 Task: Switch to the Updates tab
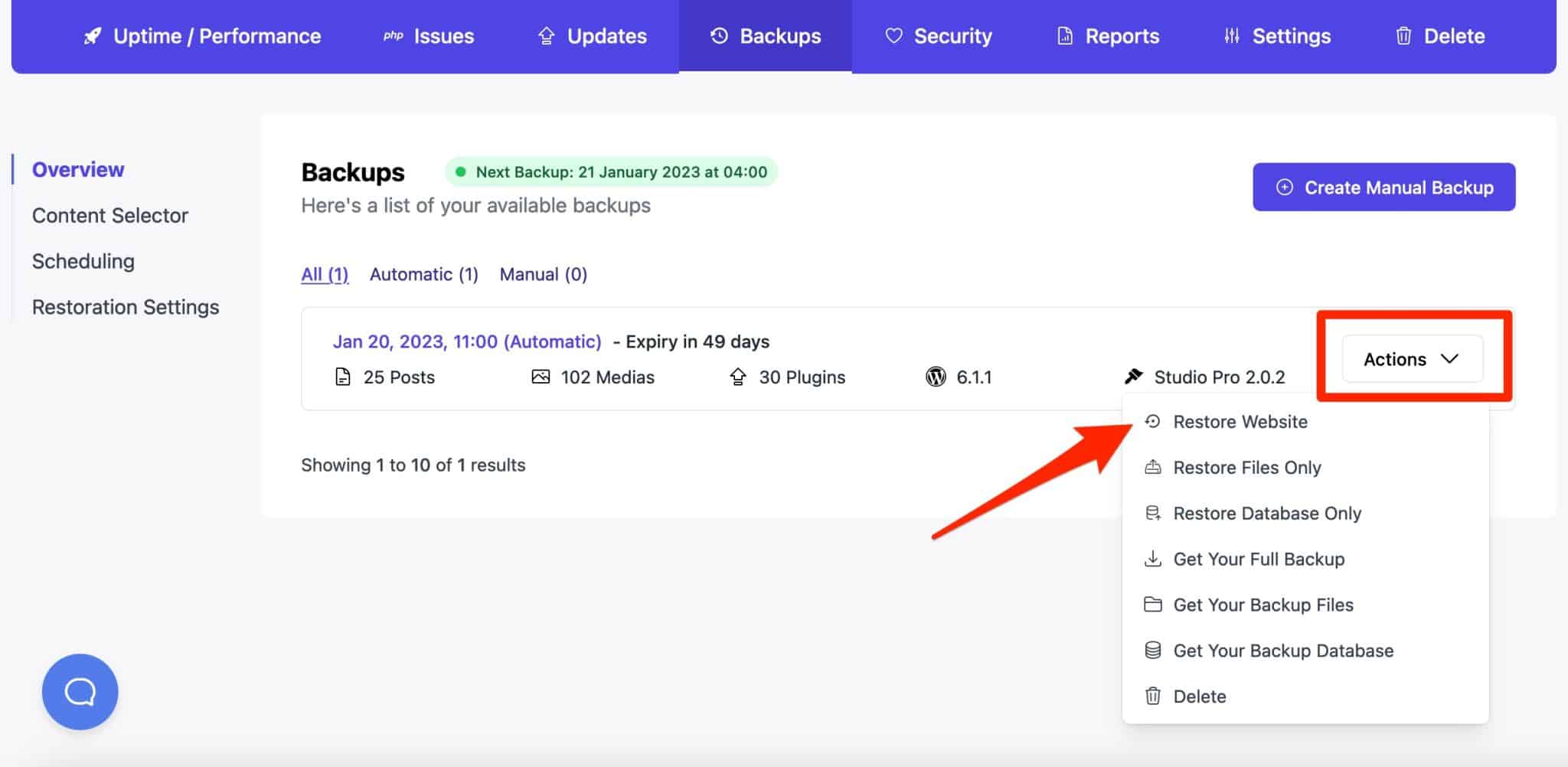coord(592,36)
